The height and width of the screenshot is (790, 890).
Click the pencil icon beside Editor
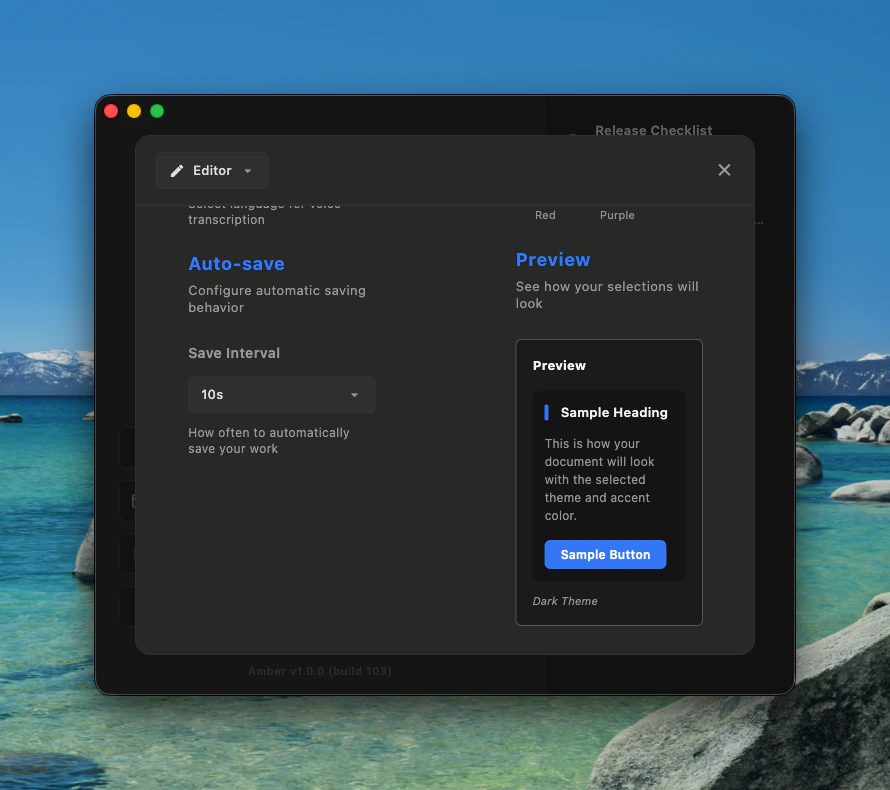(178, 170)
